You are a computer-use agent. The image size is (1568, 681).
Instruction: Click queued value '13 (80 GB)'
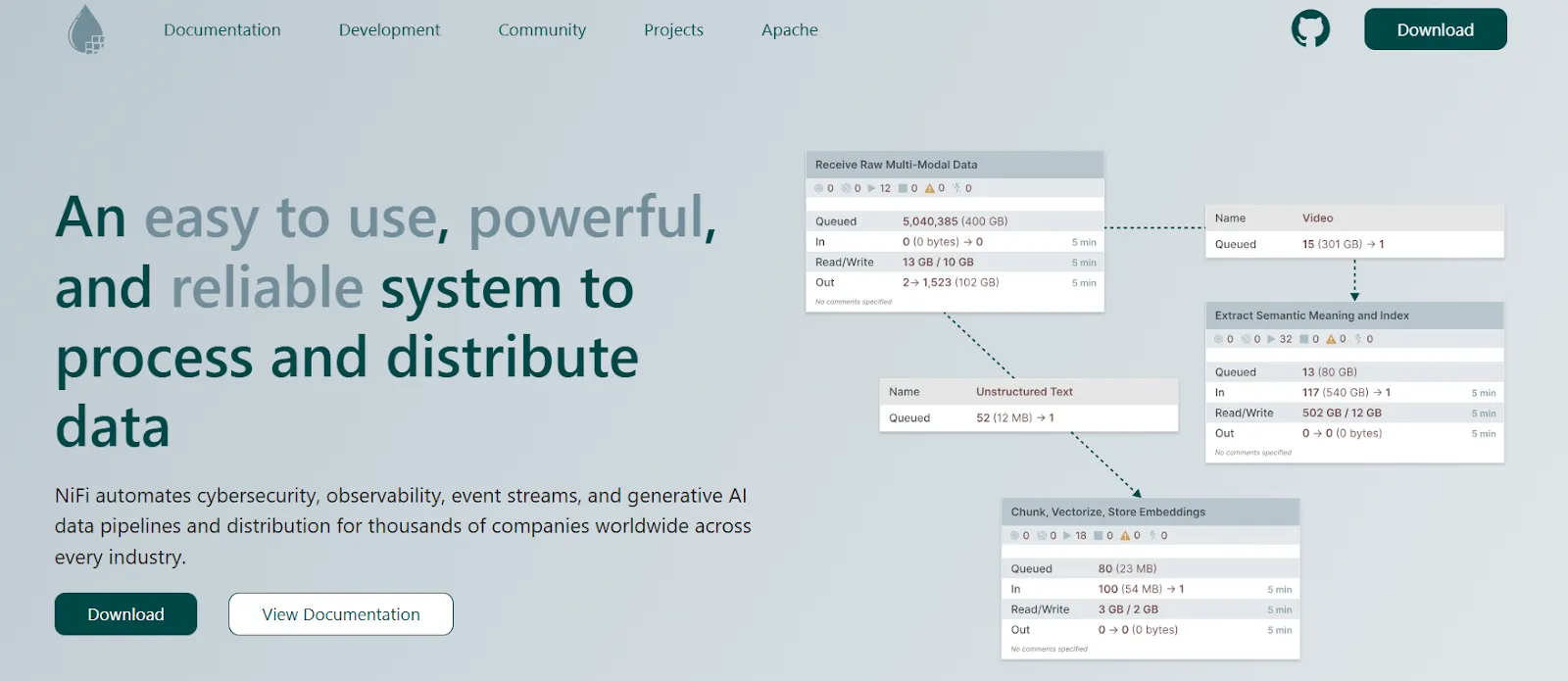(1329, 372)
